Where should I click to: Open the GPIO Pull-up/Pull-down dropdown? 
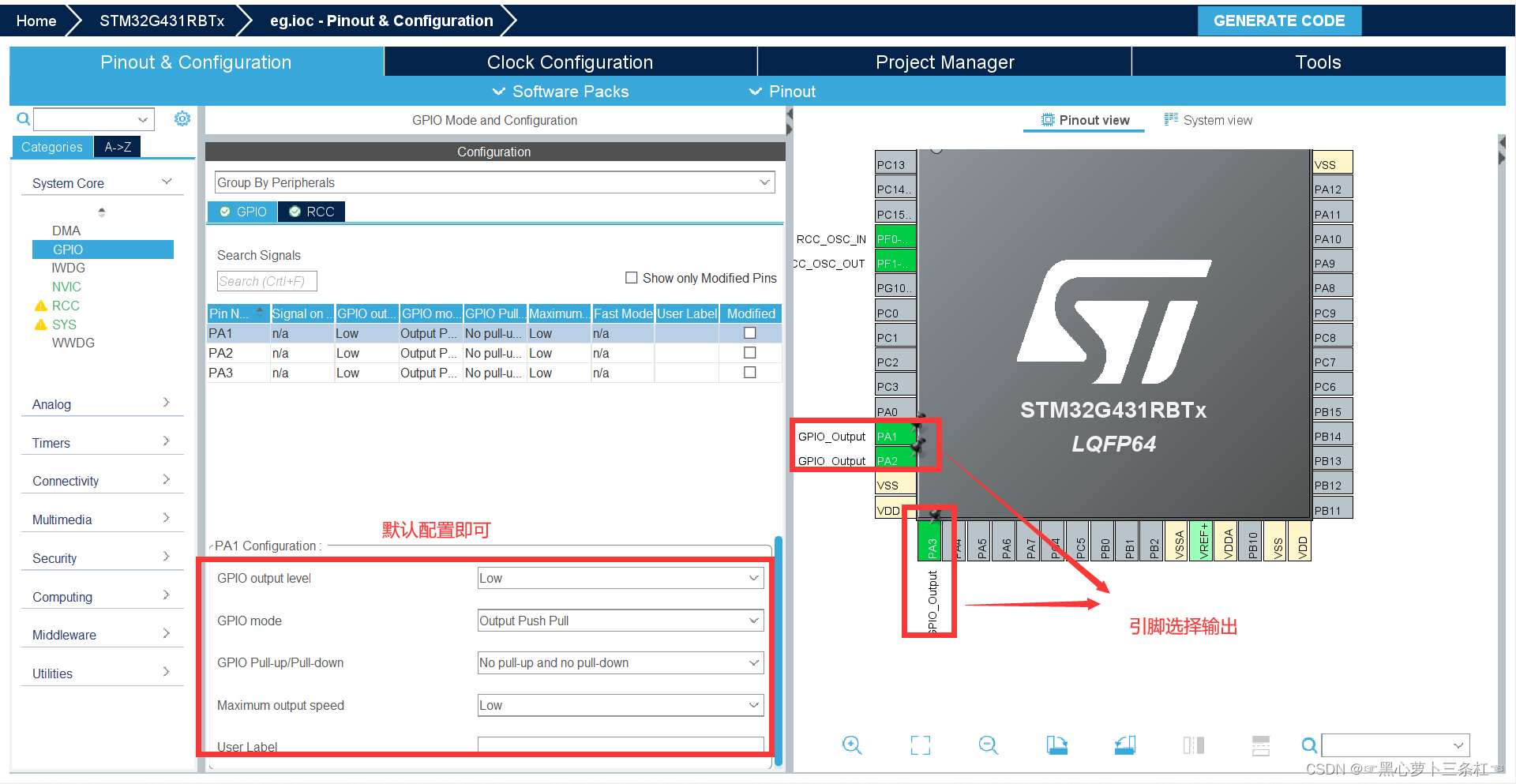point(621,662)
